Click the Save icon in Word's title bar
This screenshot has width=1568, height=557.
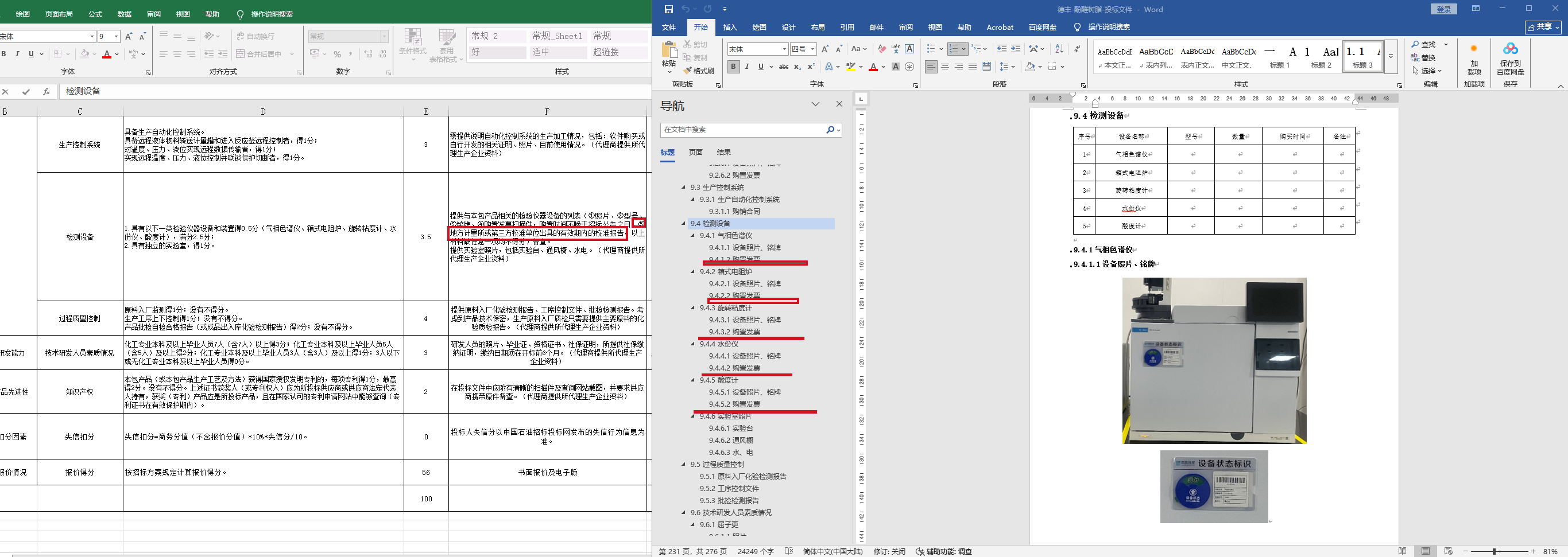[668, 9]
